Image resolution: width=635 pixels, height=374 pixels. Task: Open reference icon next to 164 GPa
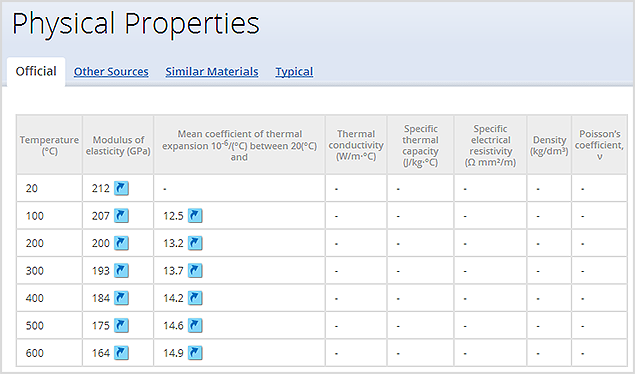121,353
